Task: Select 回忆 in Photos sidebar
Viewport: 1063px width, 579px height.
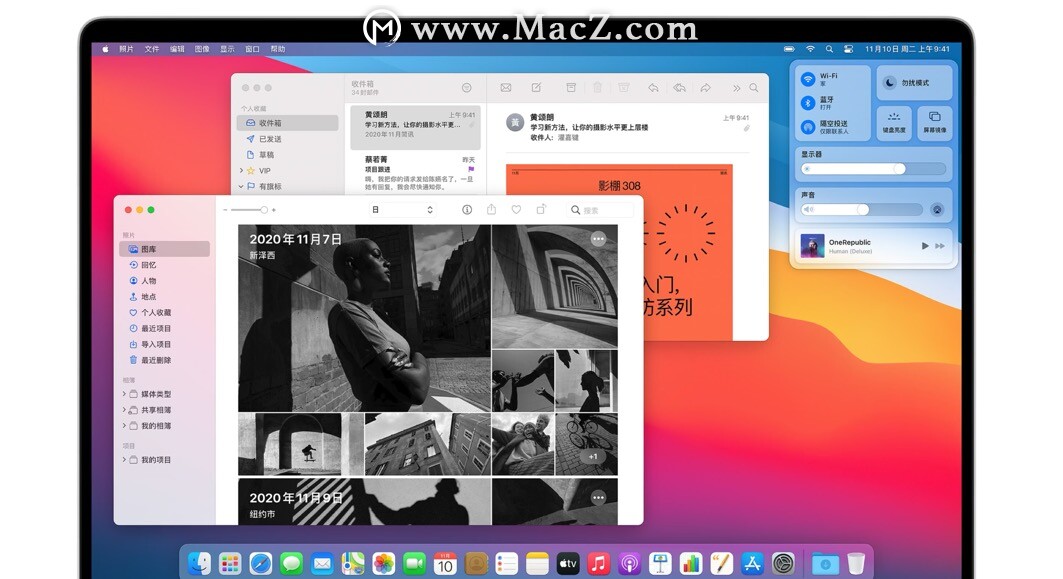Action: (x=165, y=265)
